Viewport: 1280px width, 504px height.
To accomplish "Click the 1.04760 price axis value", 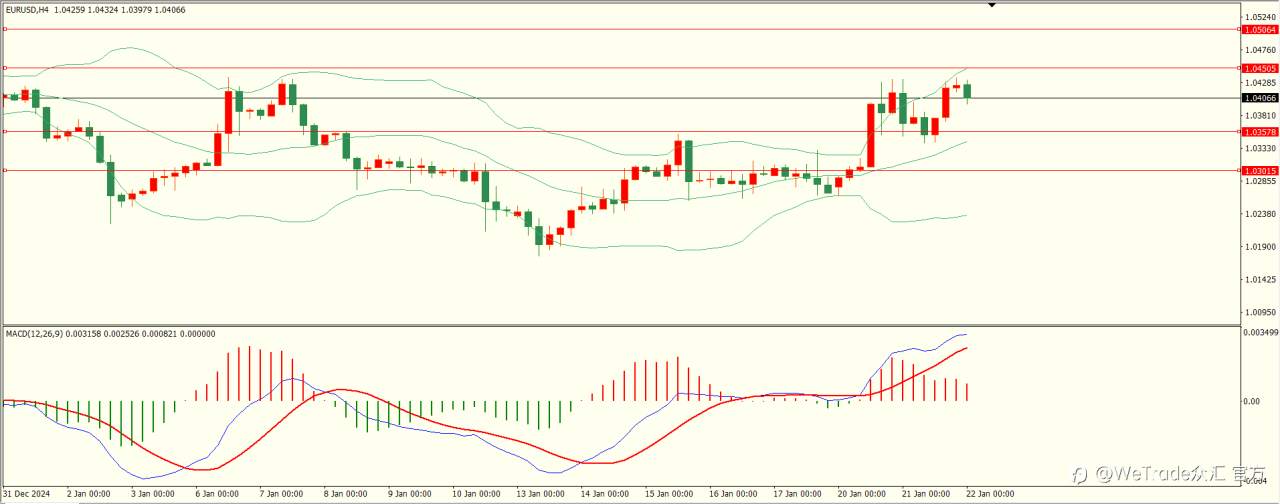I will pyautogui.click(x=1262, y=50).
